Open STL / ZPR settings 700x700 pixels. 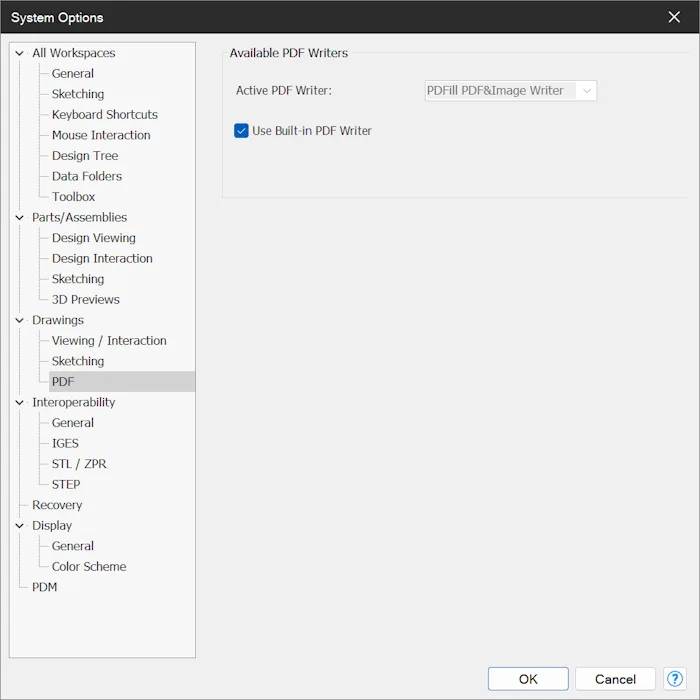79,463
